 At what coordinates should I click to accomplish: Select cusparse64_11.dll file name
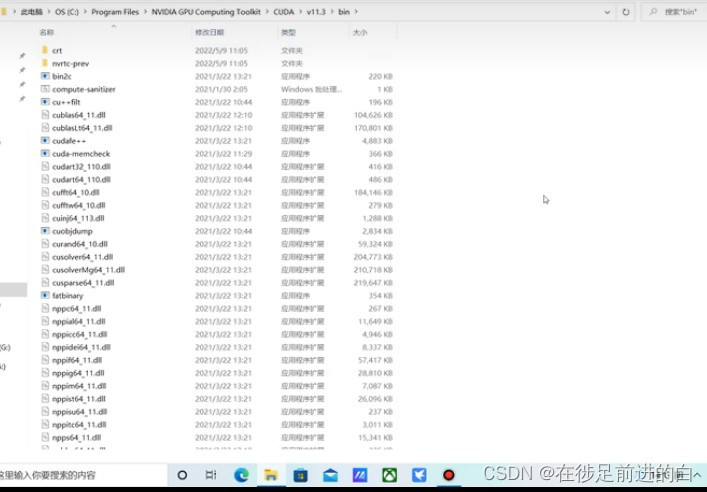click(83, 283)
